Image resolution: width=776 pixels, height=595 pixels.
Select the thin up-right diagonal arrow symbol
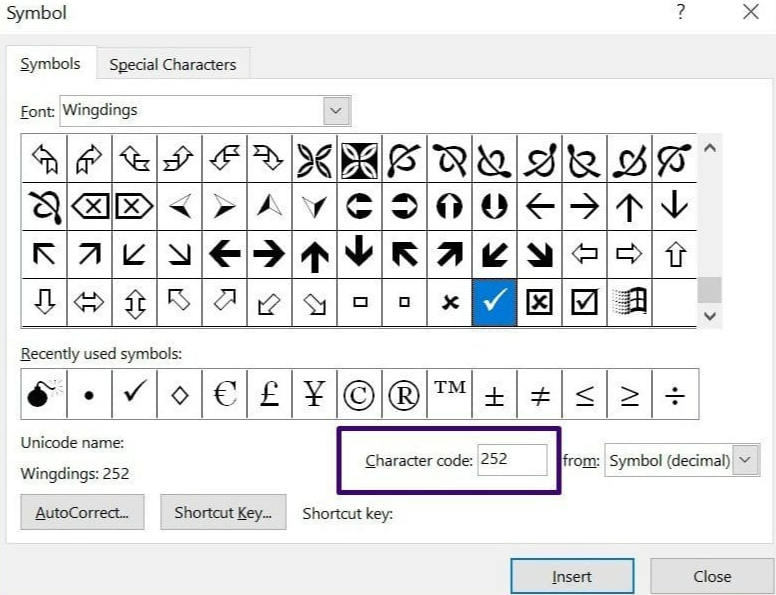[x=90, y=254]
